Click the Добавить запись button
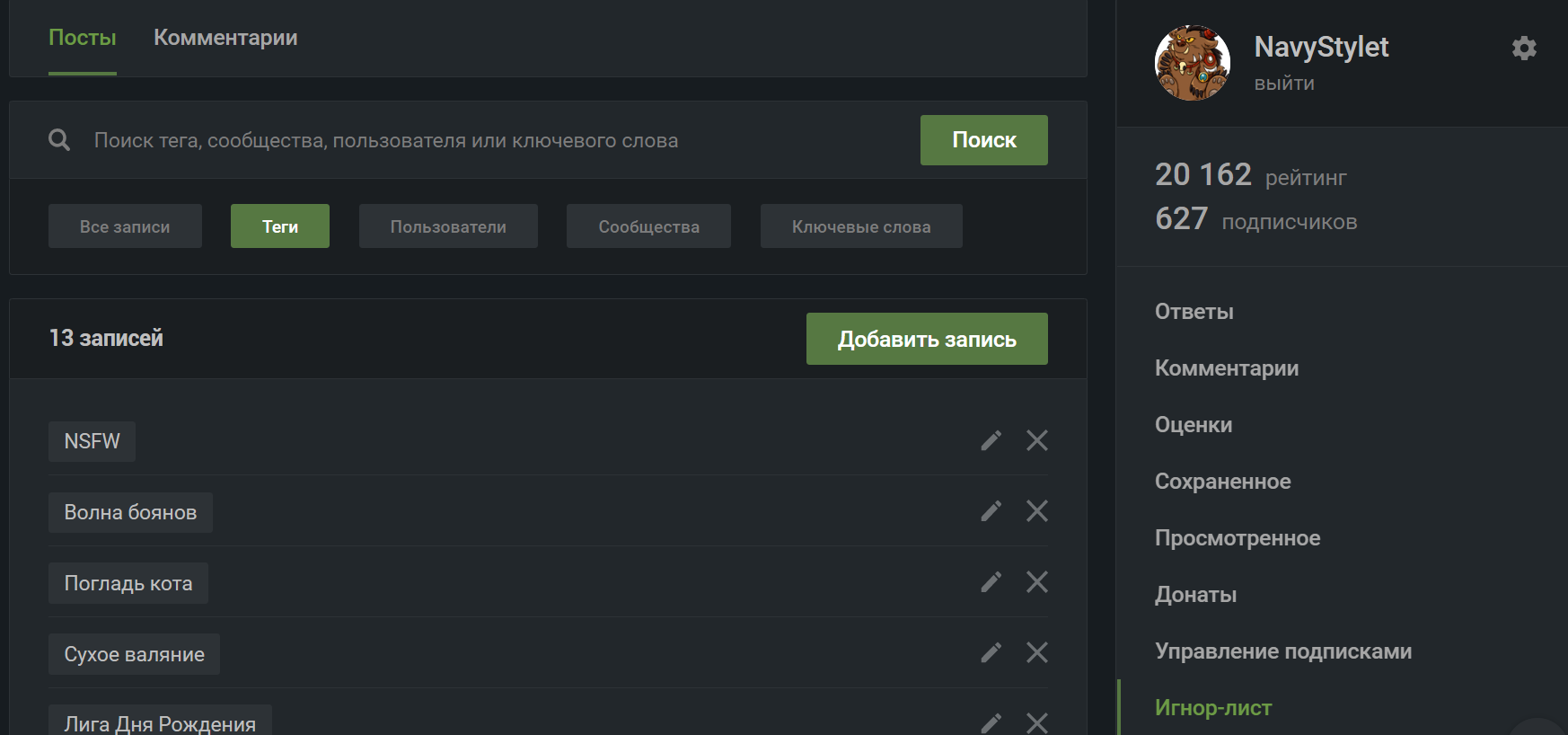The image size is (1568, 735). coord(927,339)
